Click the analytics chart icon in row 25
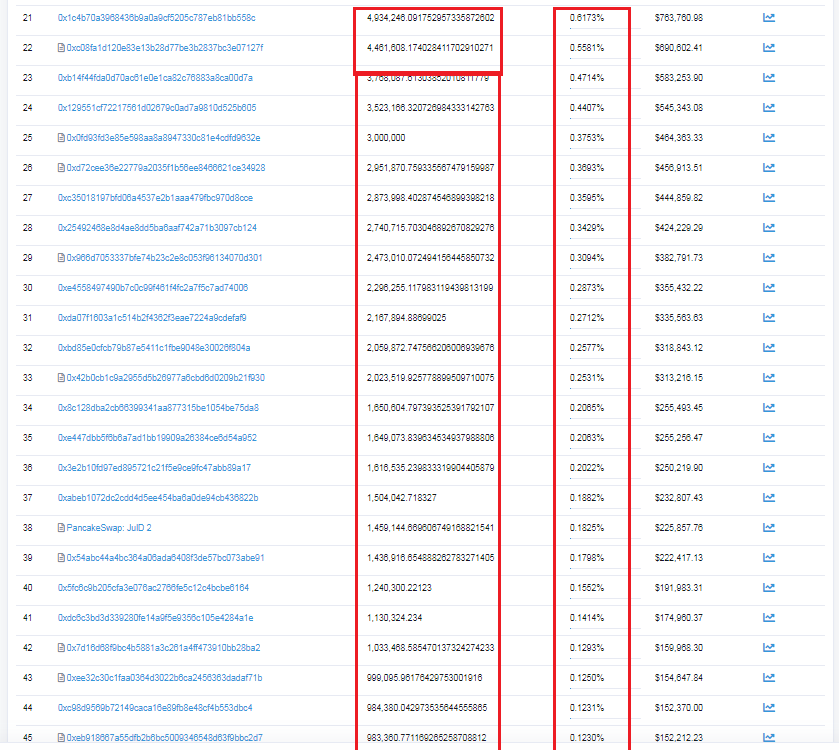This screenshot has width=839, height=750. click(x=769, y=138)
